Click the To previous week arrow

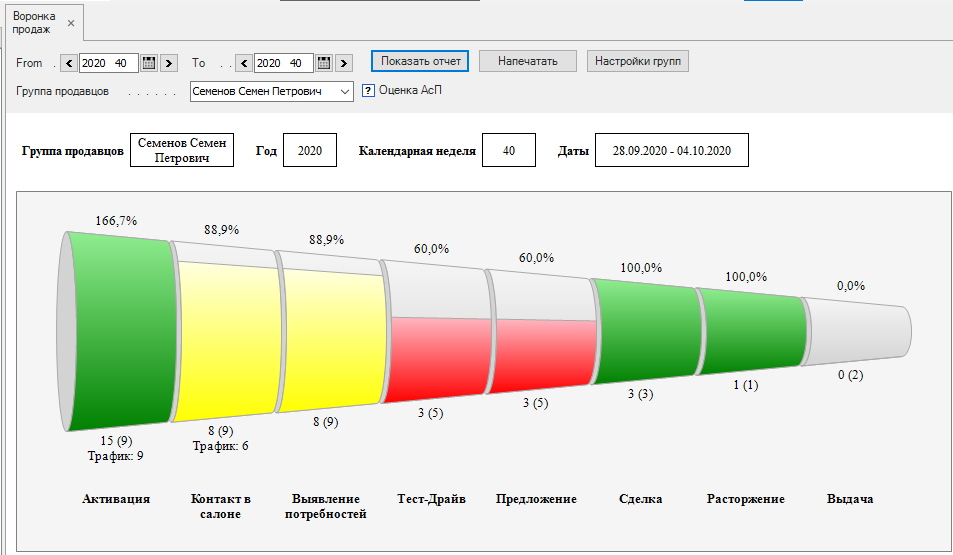click(x=244, y=63)
